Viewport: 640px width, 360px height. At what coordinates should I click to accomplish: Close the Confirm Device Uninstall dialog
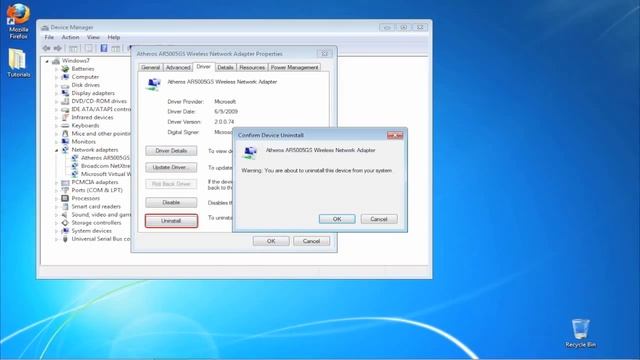(395, 135)
